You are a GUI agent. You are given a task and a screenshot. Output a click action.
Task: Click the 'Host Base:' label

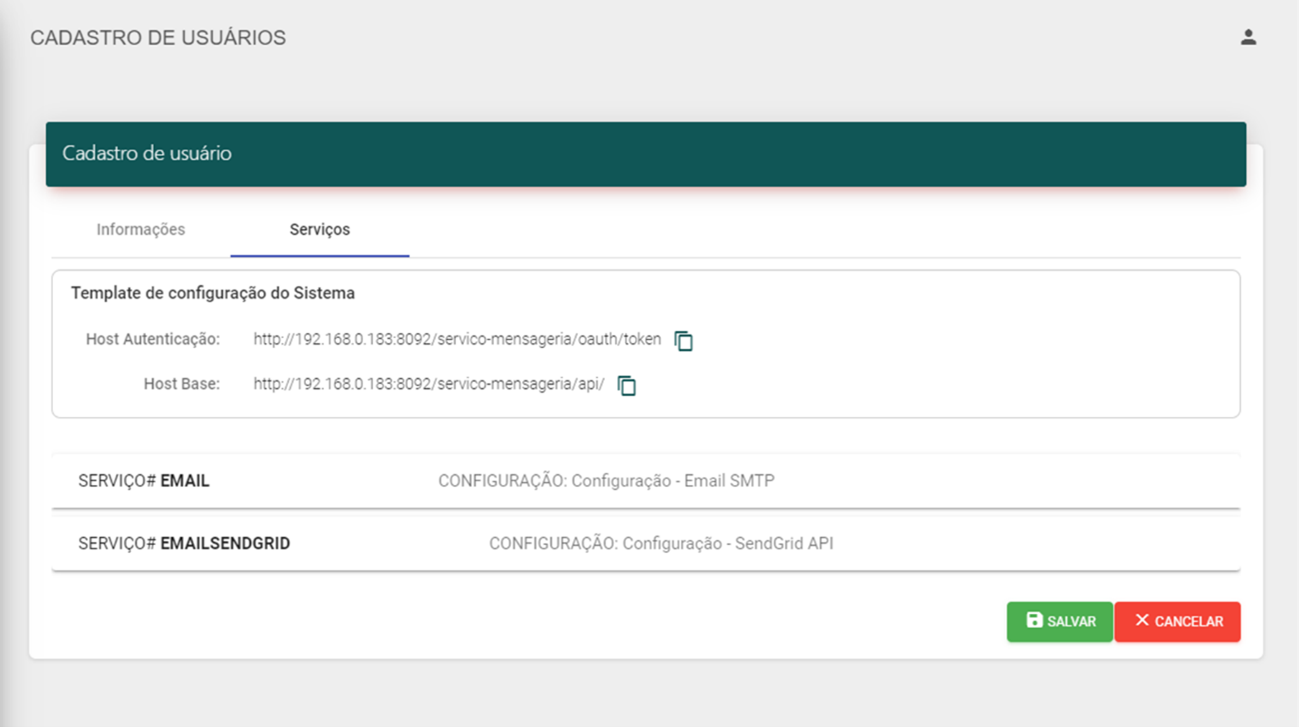pos(182,384)
